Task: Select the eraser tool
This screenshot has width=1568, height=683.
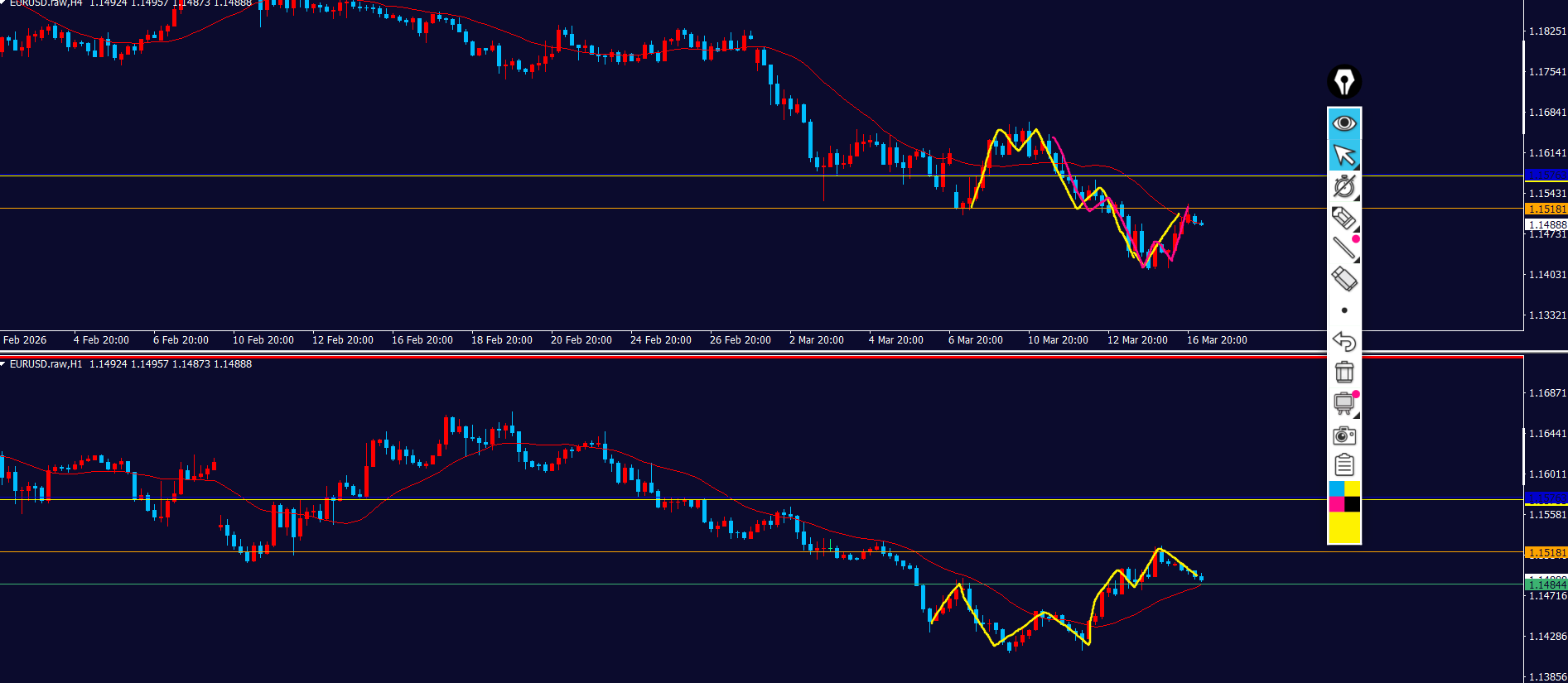Action: 1344,279
